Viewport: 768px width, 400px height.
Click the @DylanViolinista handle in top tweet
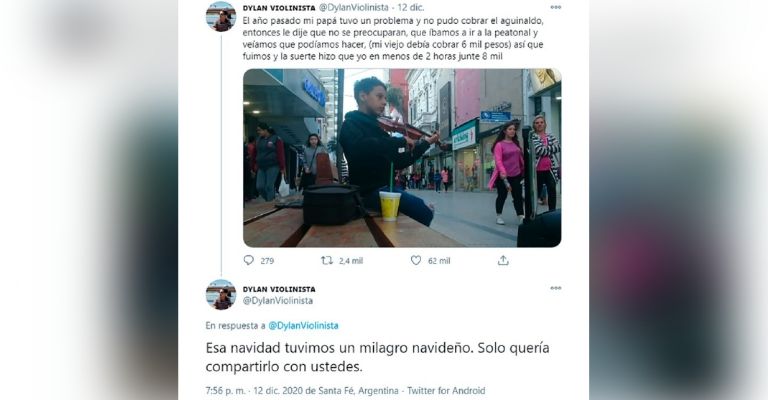pos(354,8)
